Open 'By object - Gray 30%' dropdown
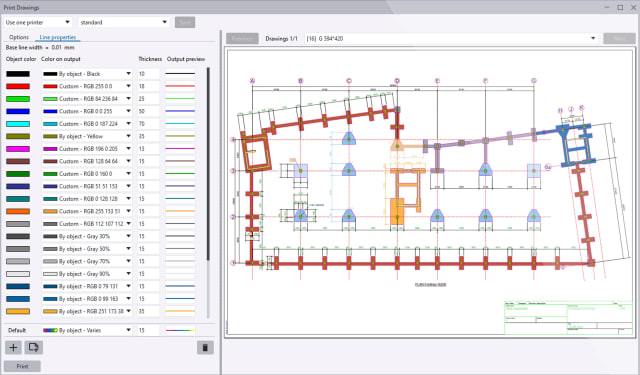Image resolution: width=640 pixels, height=375 pixels. pos(87,236)
